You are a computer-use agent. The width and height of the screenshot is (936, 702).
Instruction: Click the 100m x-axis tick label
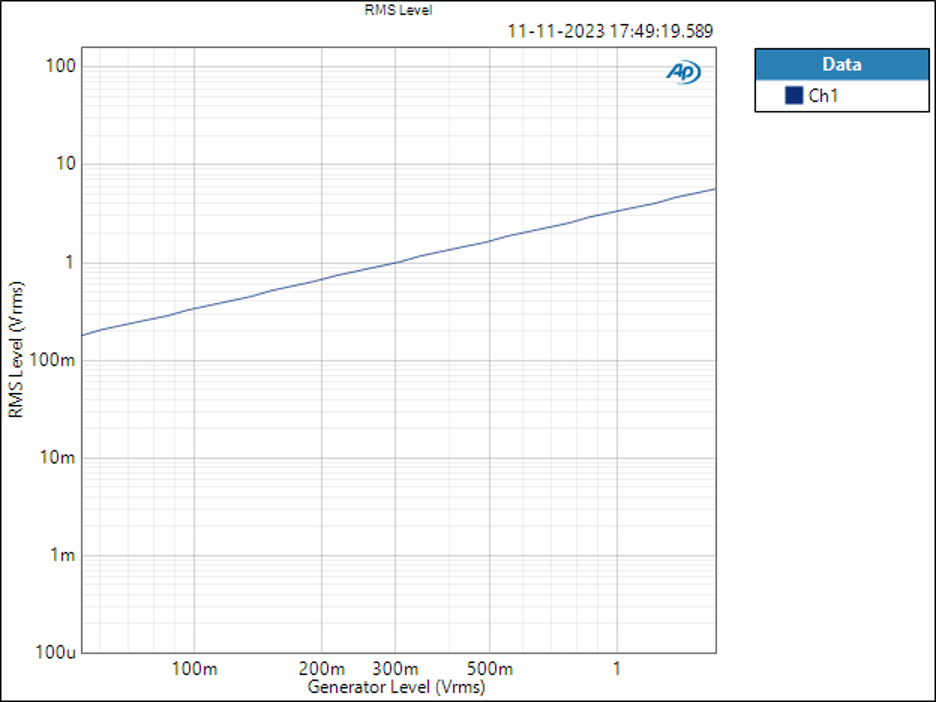pos(195,669)
